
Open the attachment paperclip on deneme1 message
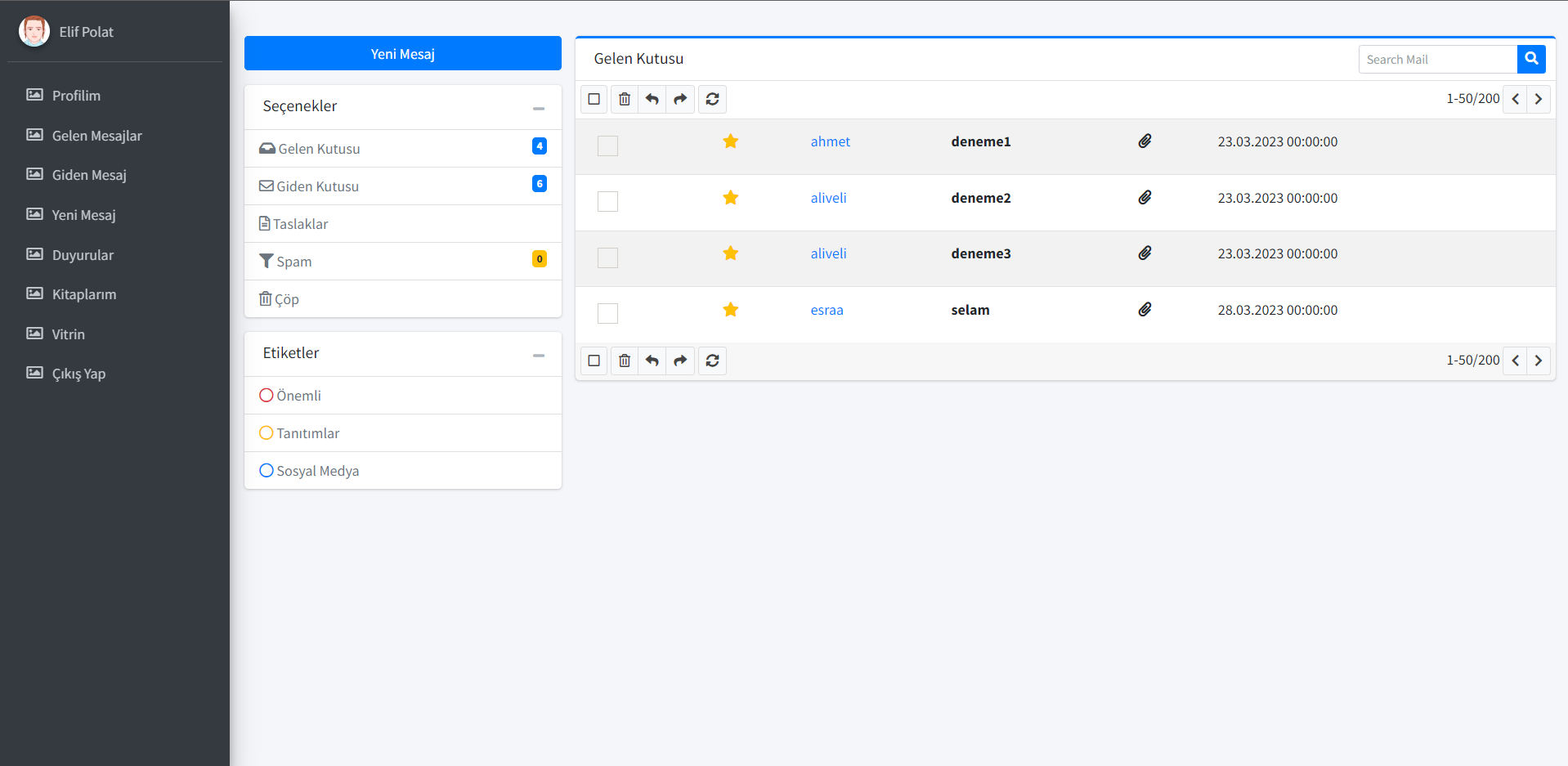click(1145, 140)
